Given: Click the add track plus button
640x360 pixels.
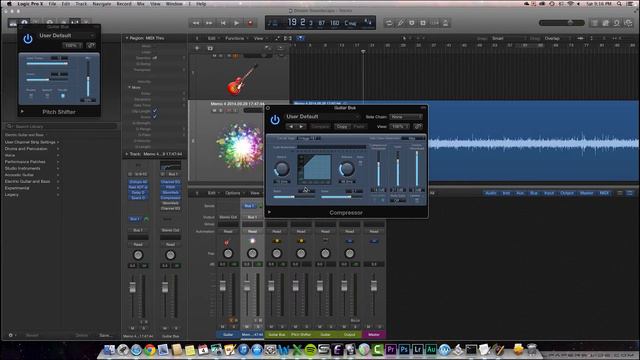Looking at the screenshot, I should (x=197, y=48).
